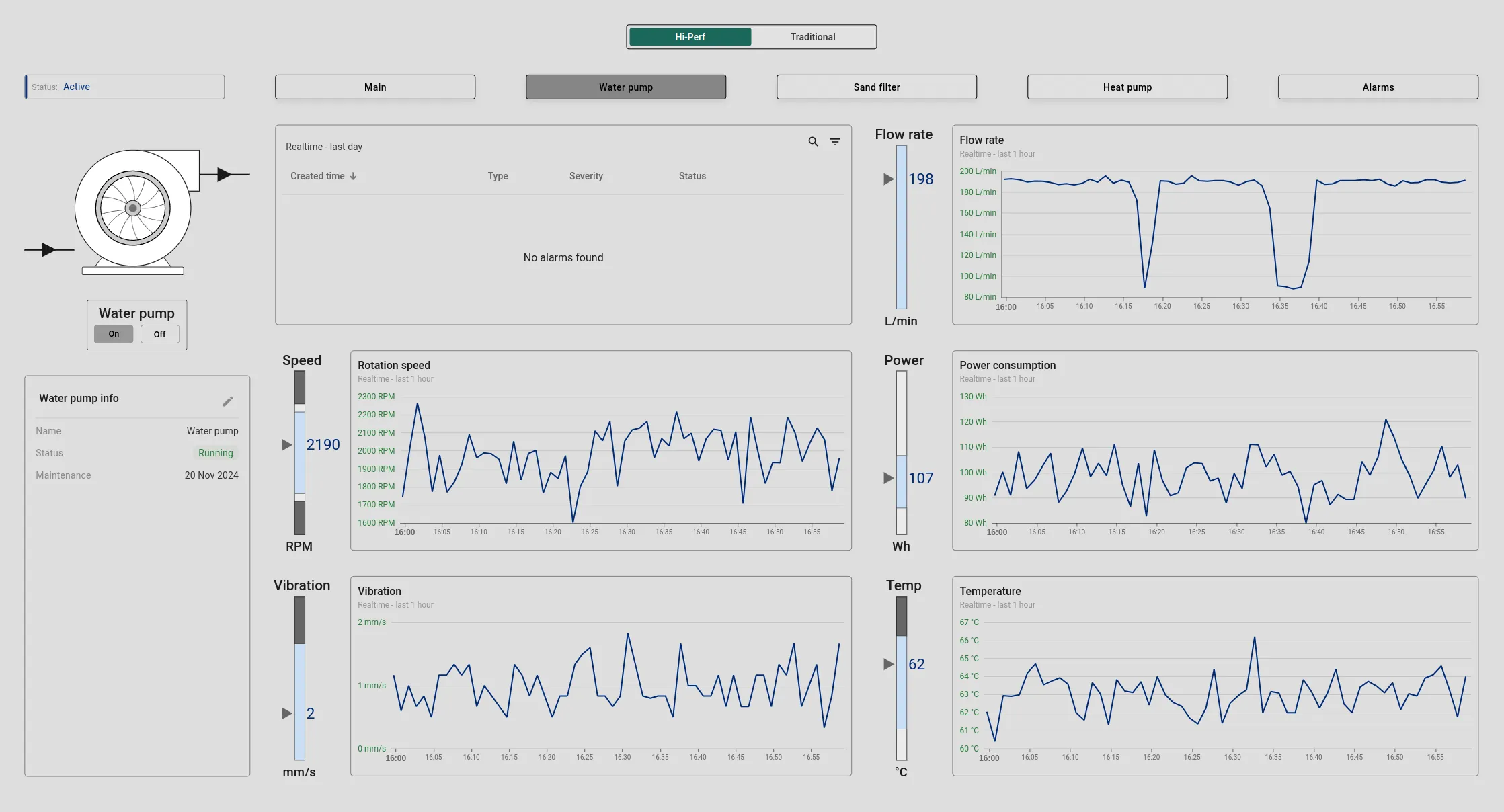
Task: Click the Temp gauge arrow pointer
Action: (x=888, y=664)
